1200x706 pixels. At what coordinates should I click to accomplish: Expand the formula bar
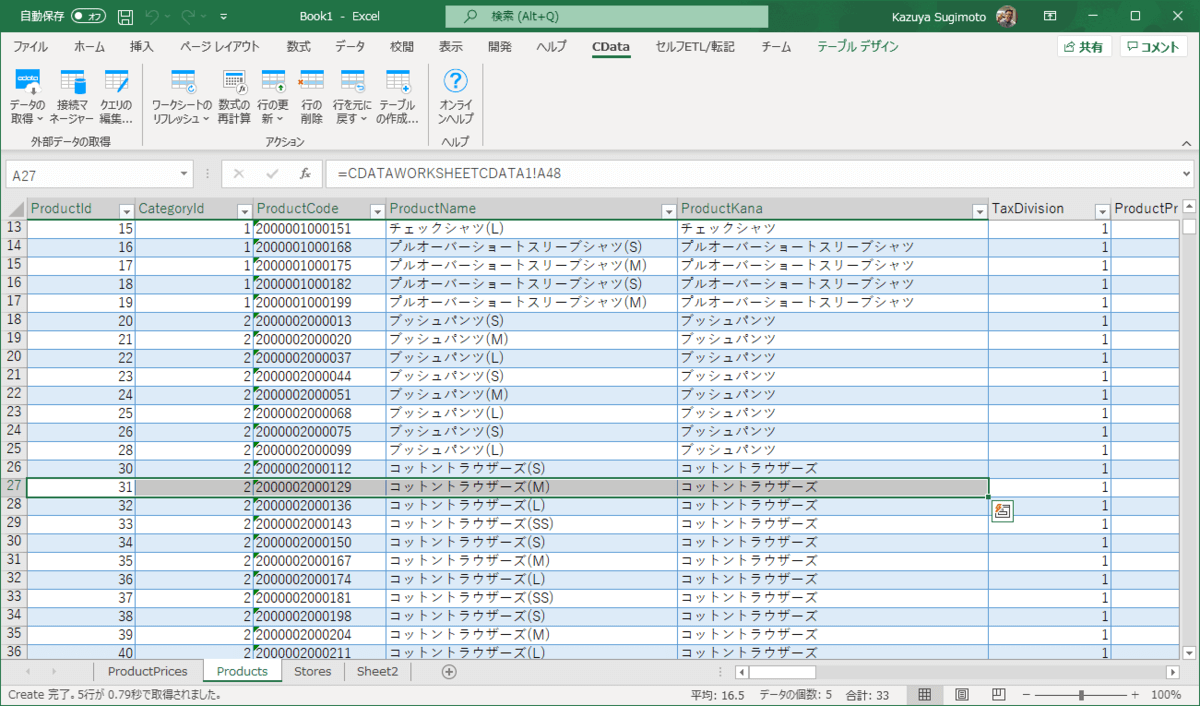1185,173
